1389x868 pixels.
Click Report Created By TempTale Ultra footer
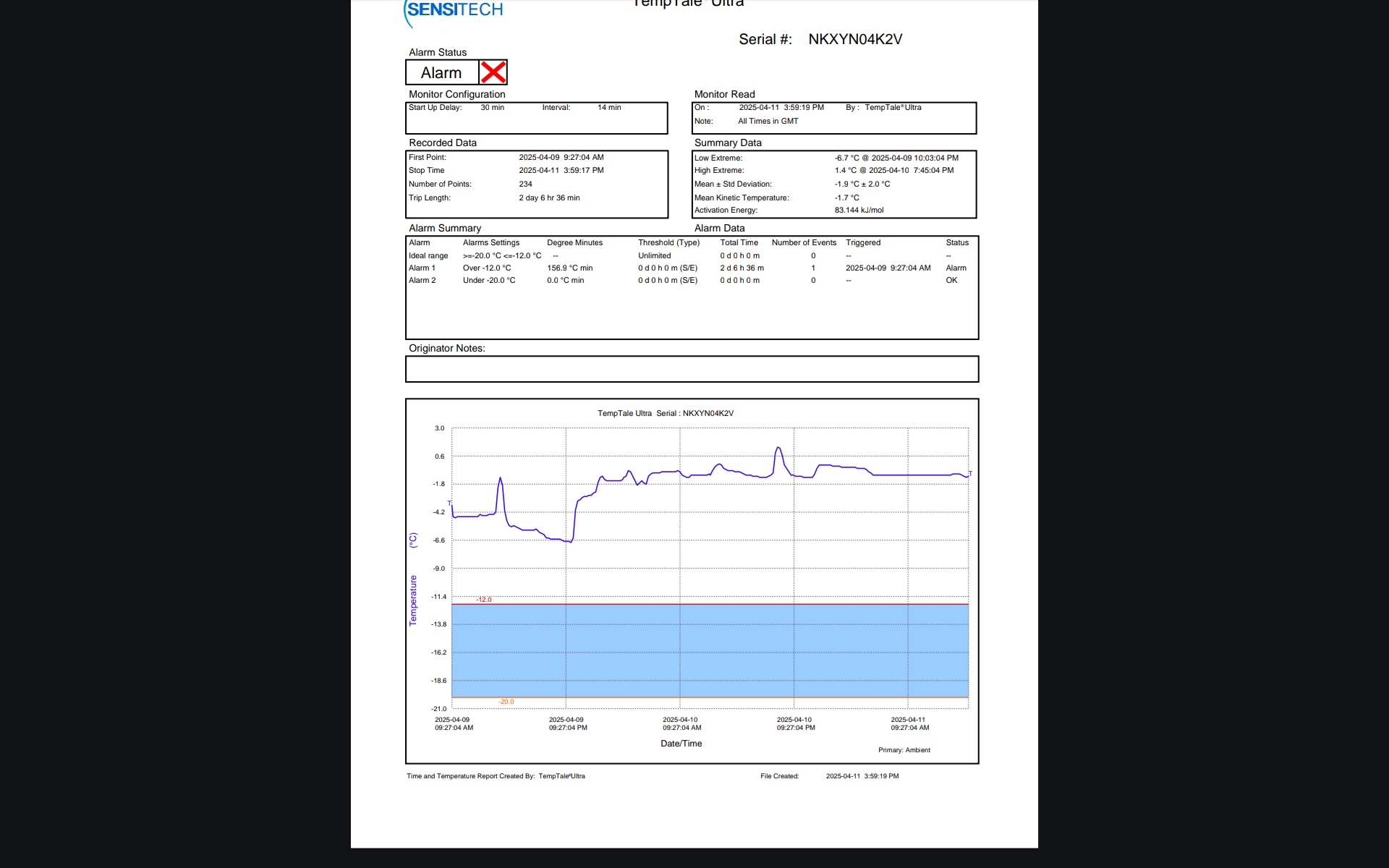pyautogui.click(x=496, y=776)
